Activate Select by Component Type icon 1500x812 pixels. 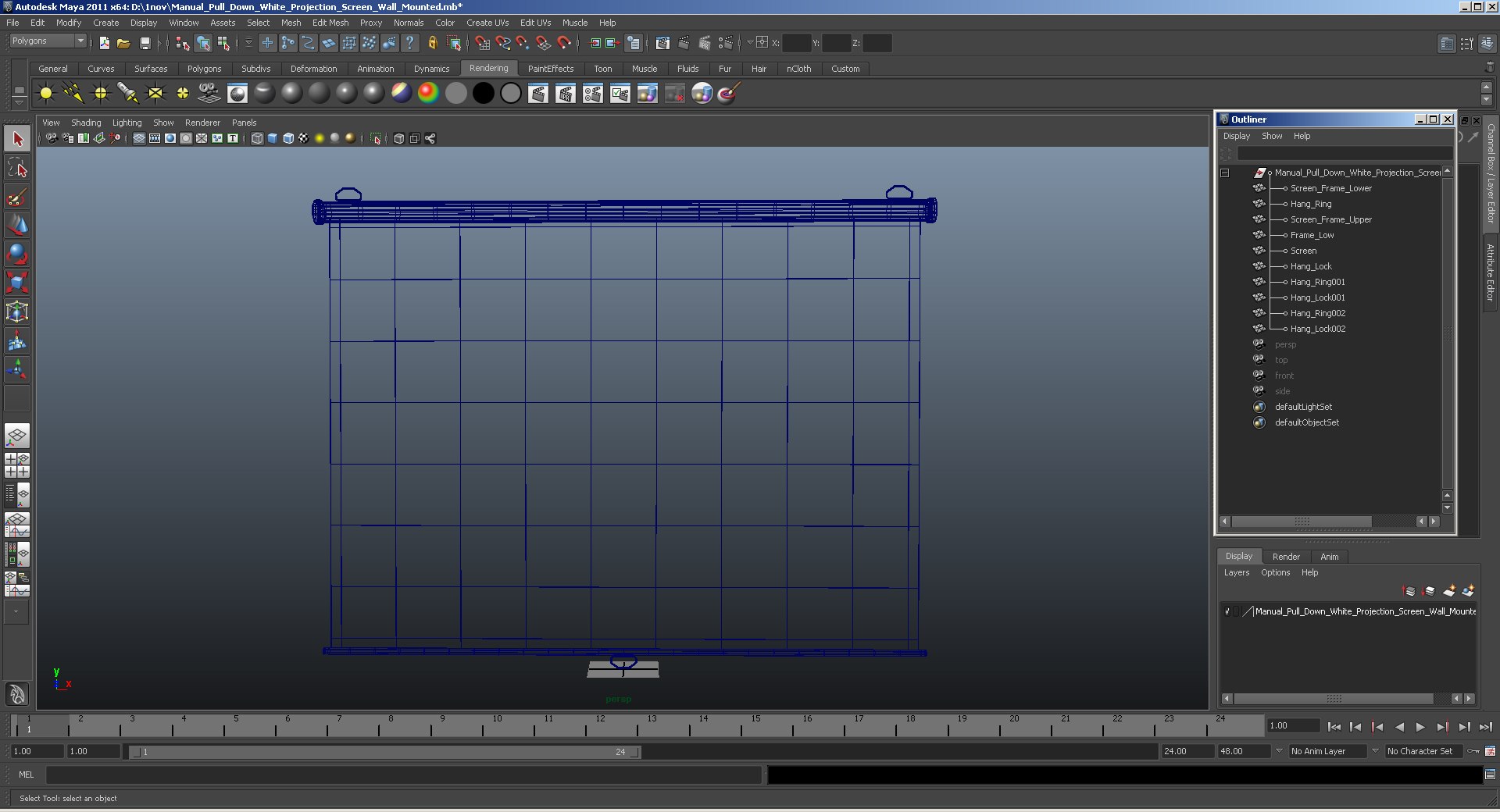tap(223, 43)
